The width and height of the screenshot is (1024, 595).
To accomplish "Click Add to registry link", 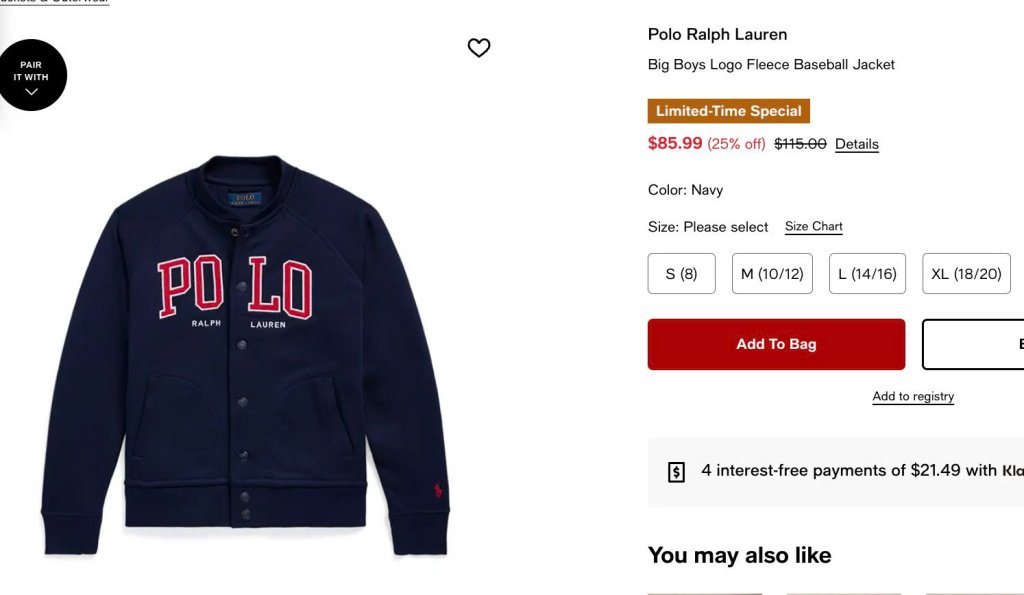I will point(913,396).
